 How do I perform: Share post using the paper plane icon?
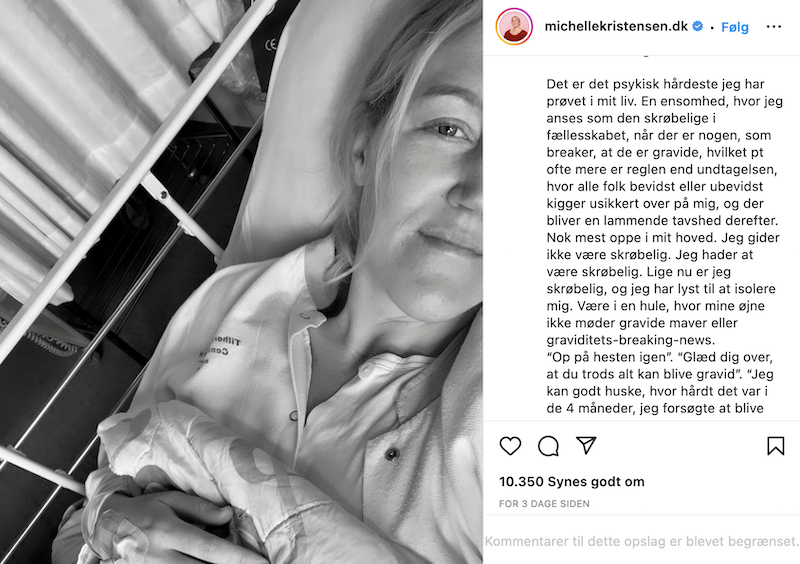(x=586, y=445)
